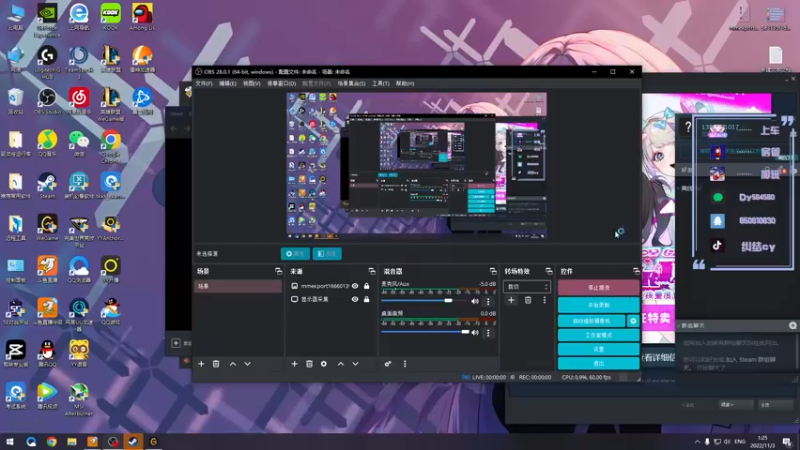The height and width of the screenshot is (450, 800).
Task: Open the Tools menu in OBS
Action: pyautogui.click(x=380, y=83)
